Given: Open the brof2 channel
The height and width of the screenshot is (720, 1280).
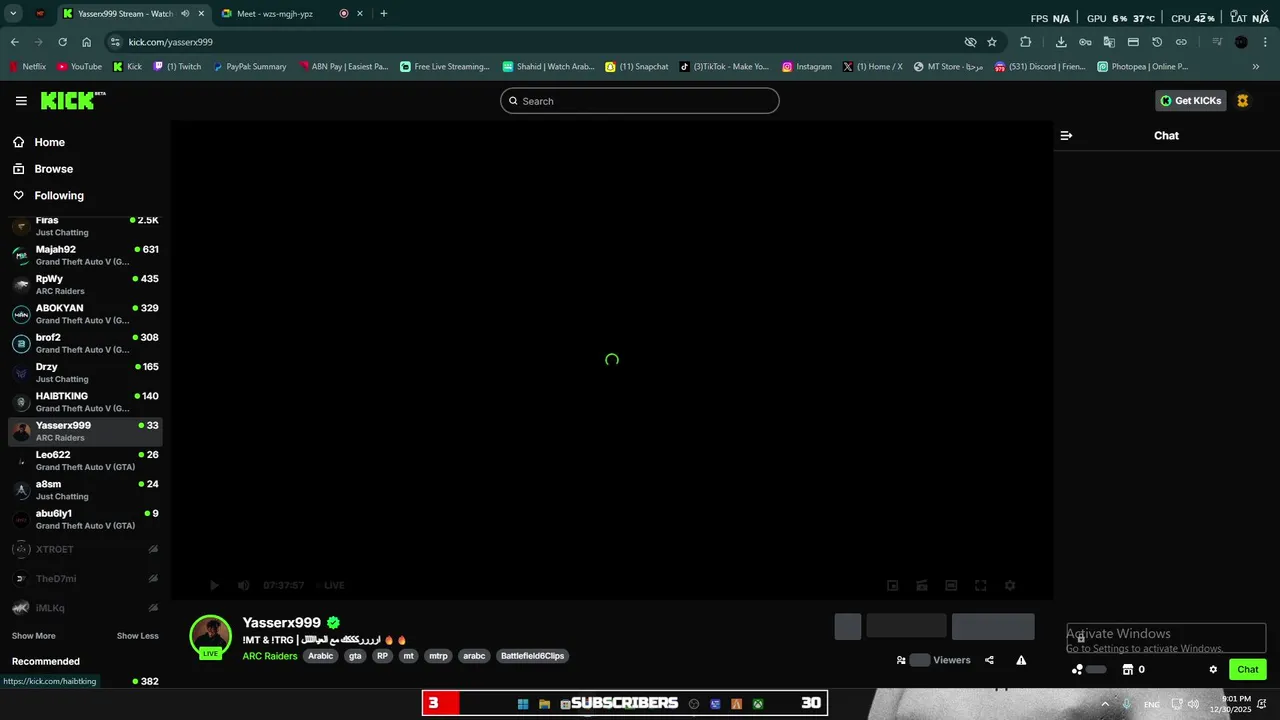Looking at the screenshot, I should point(85,343).
